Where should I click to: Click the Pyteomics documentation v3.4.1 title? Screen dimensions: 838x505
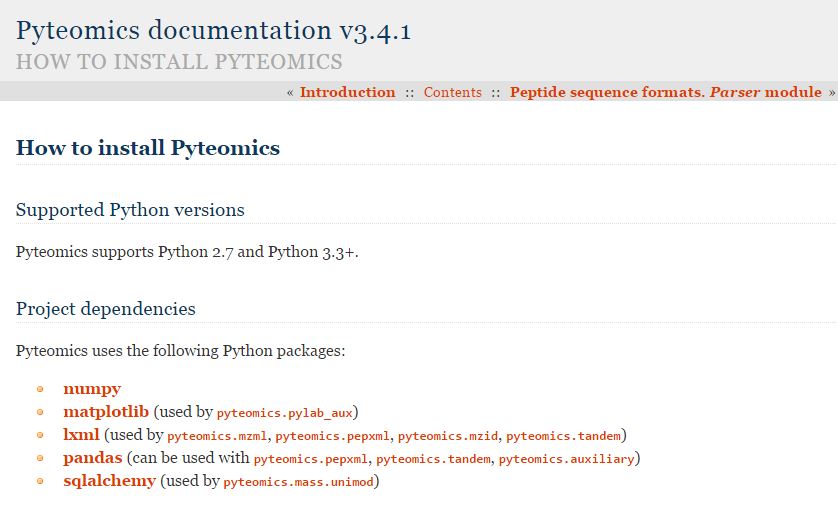[x=213, y=30]
